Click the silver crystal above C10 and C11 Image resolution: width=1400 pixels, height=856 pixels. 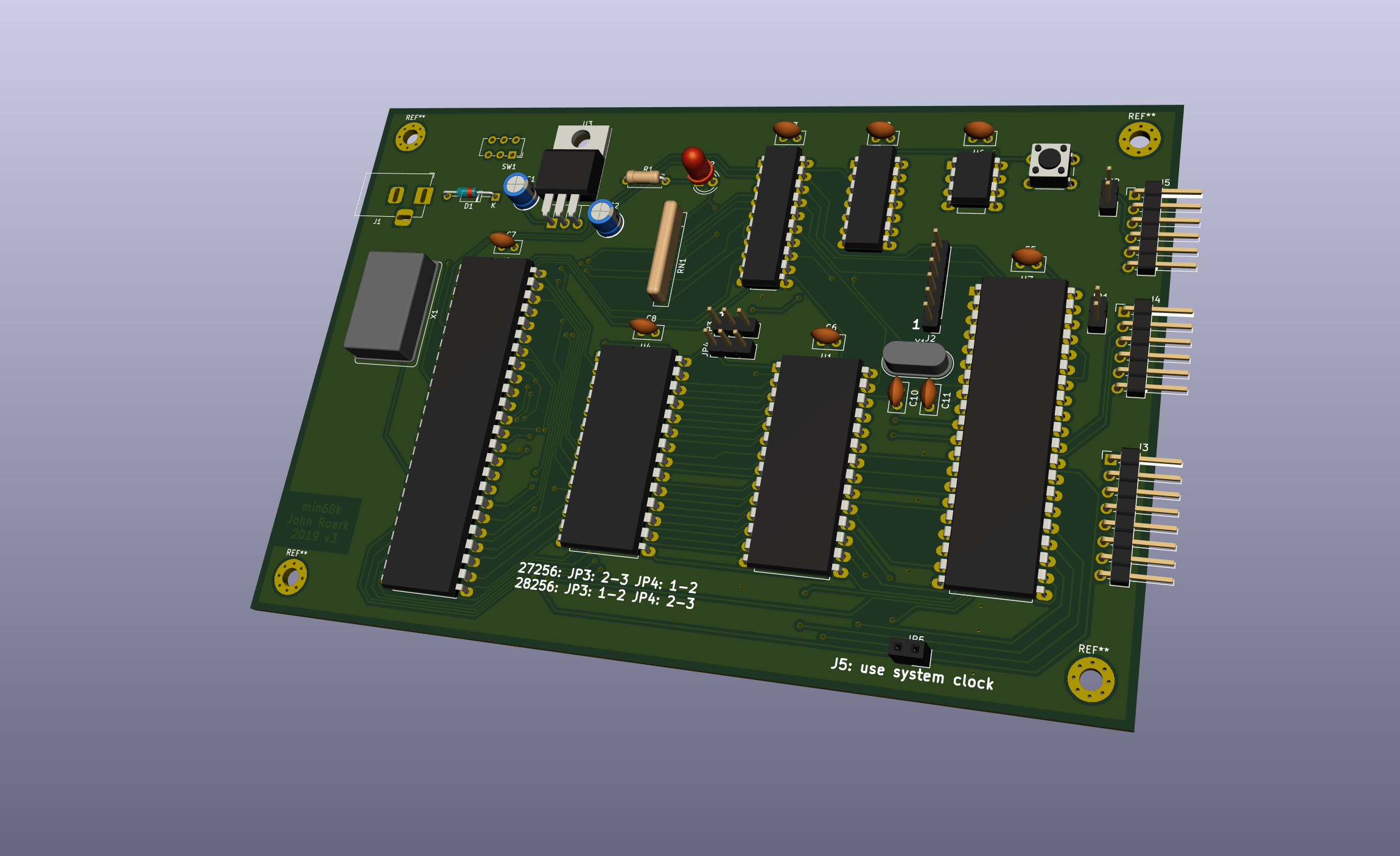point(915,359)
